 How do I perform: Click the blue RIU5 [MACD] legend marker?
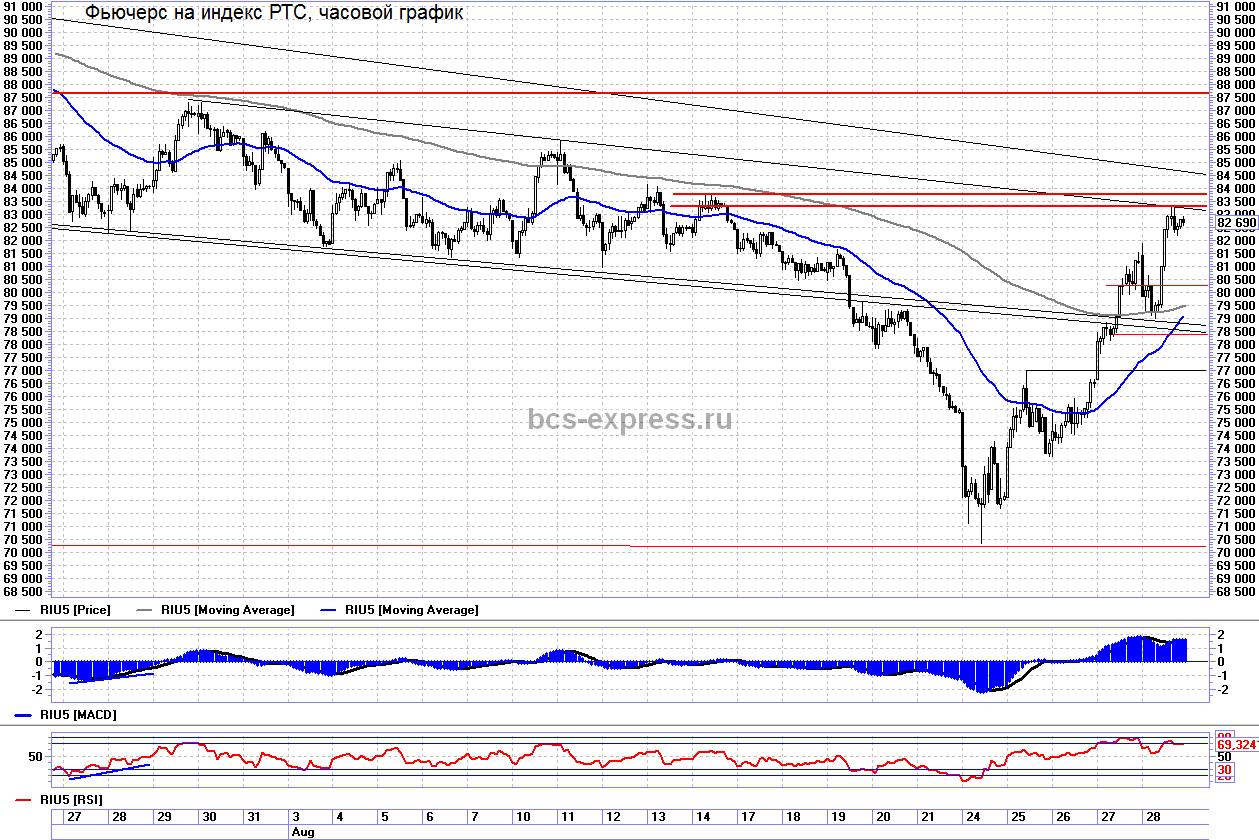26,716
